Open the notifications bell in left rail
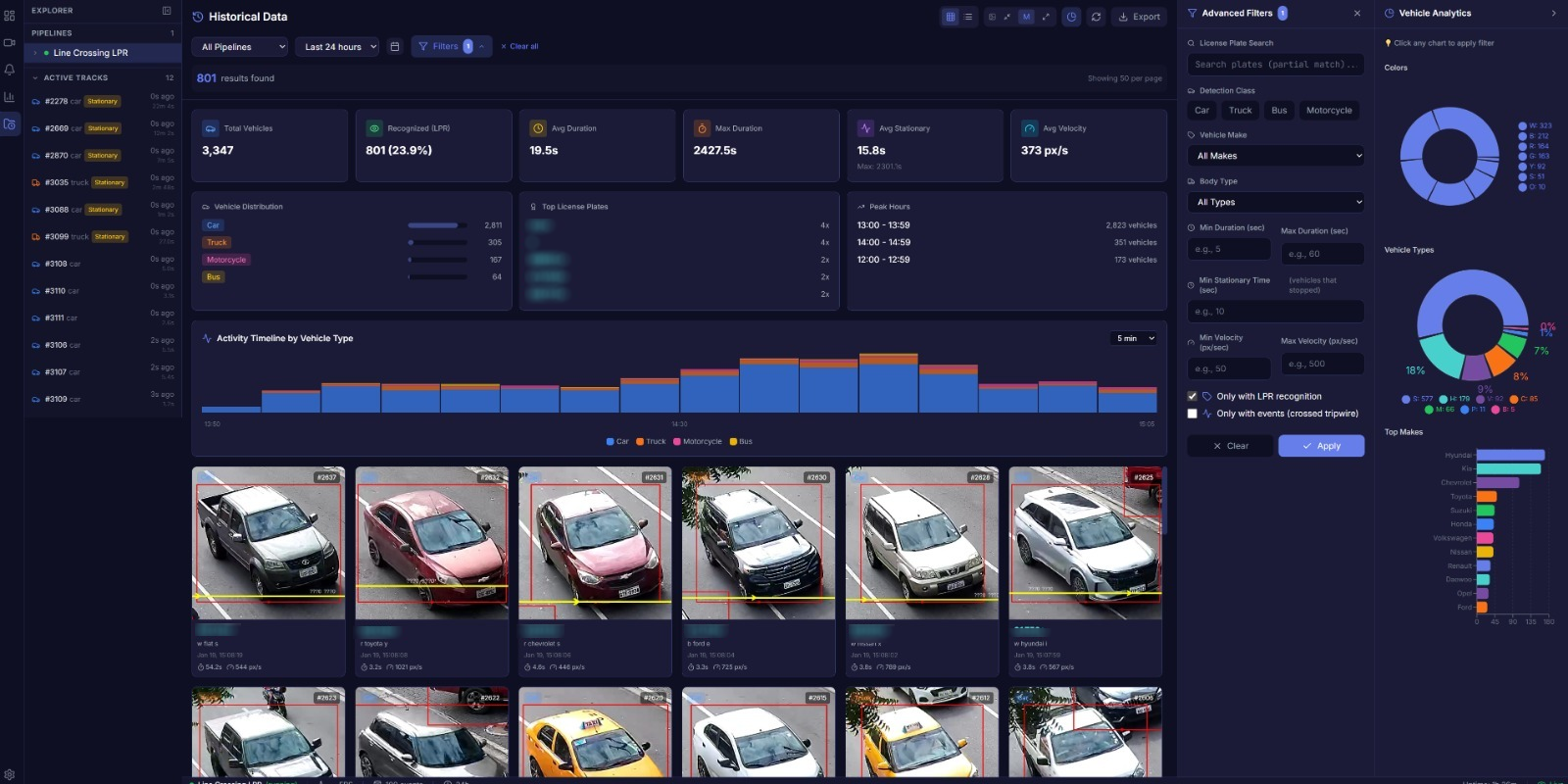This screenshot has width=1568, height=784. (10, 70)
